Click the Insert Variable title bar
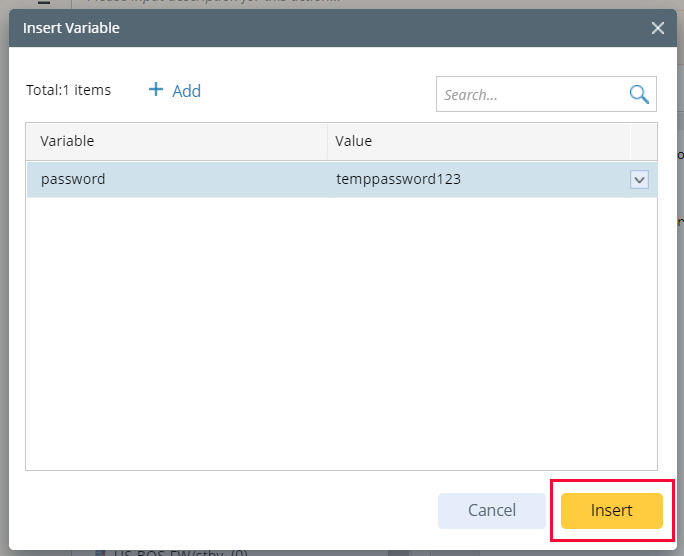 (x=300, y=28)
